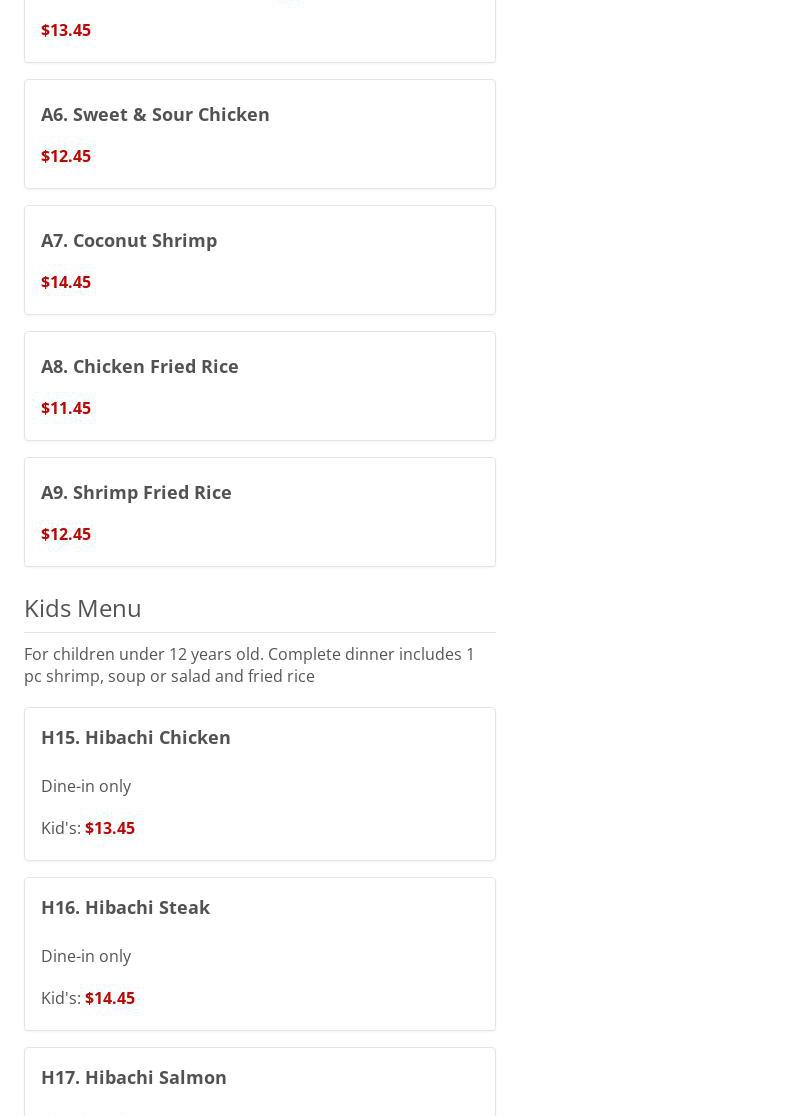Screen dimensions: 785x1116
Task: Click 'Dine-in only' note under Hibachi Chicken
Action: tap(86, 786)
